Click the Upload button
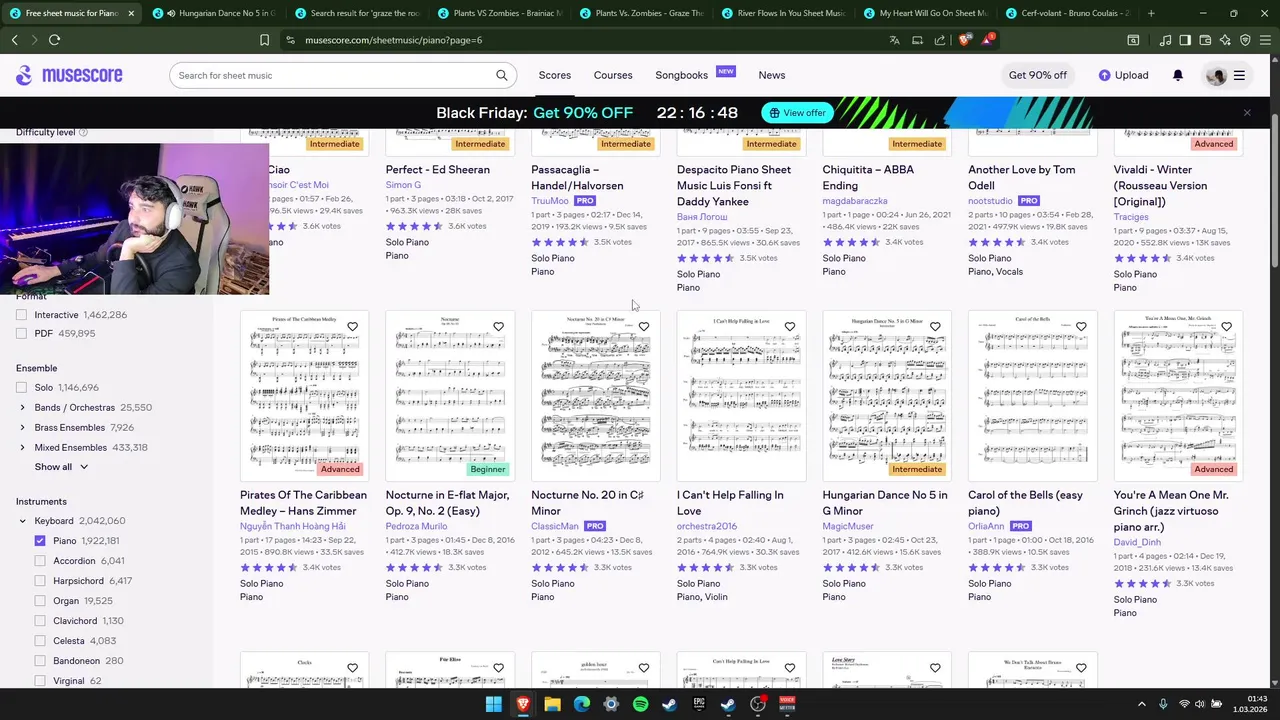Screen dimensions: 1280x720 pos(1123,75)
